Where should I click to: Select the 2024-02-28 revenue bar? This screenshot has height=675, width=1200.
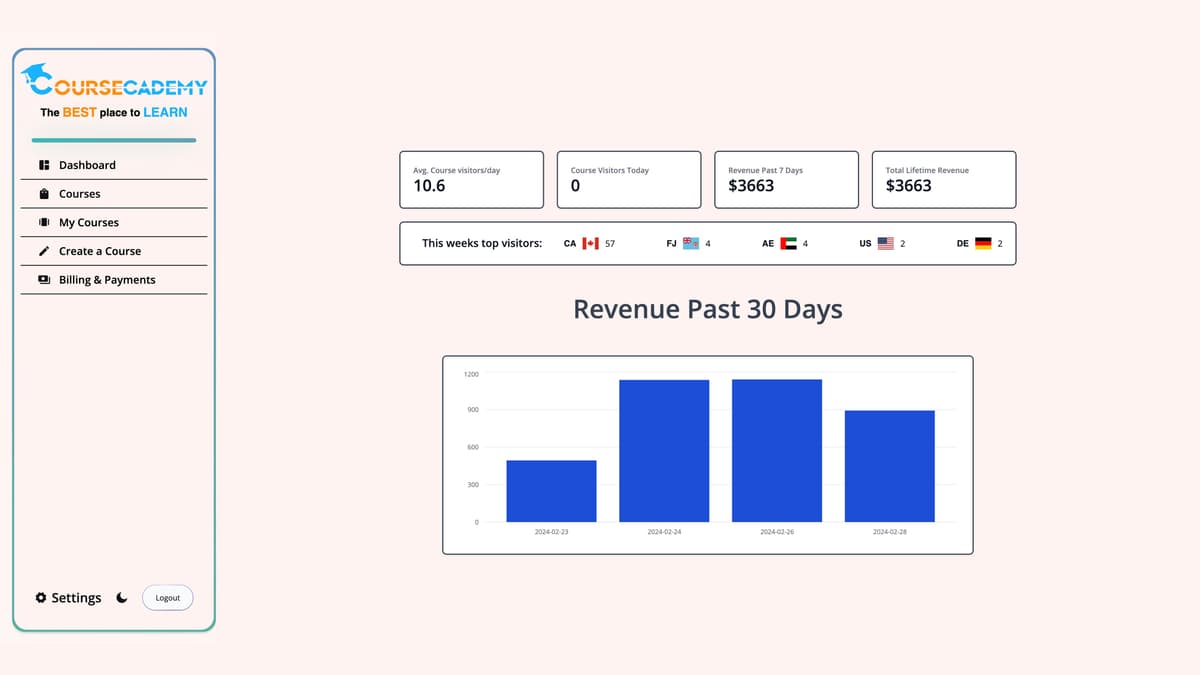[x=889, y=466]
